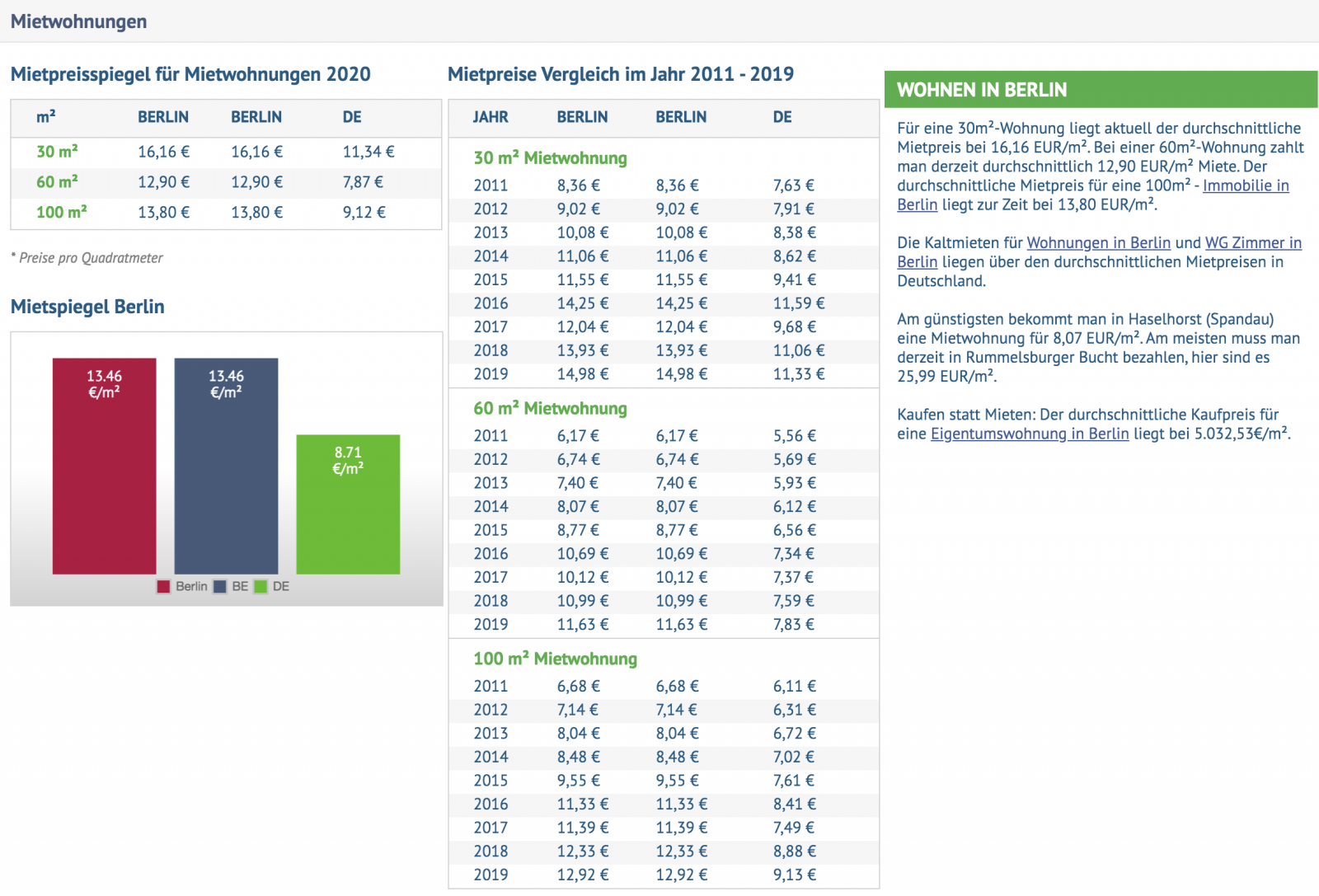This screenshot has width=1319, height=896.
Task: Click the dark blue BE legend swatch
Action: pyautogui.click(x=220, y=587)
